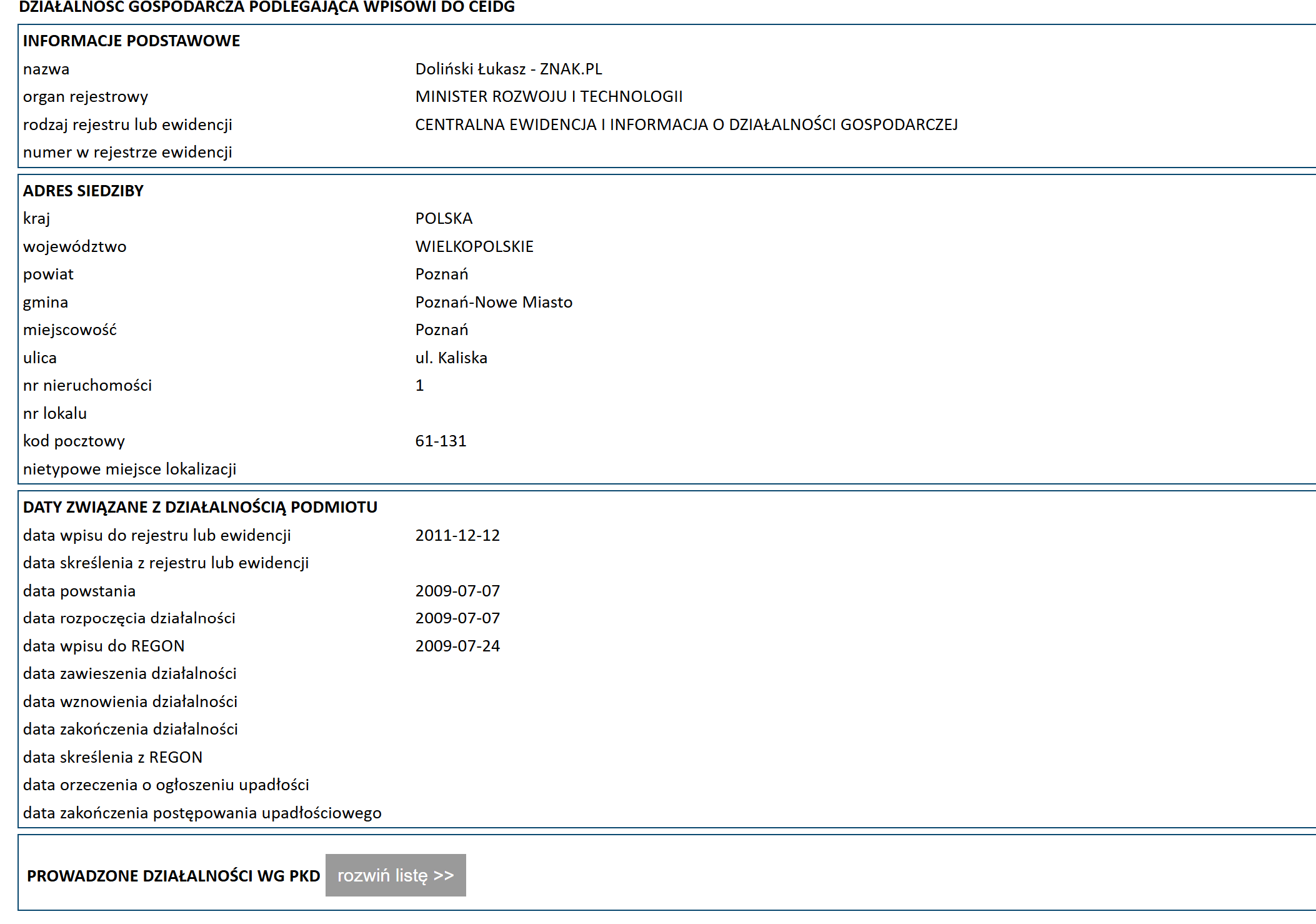The image size is (1316, 924).
Task: Click postal code value 61-131
Action: click(441, 441)
